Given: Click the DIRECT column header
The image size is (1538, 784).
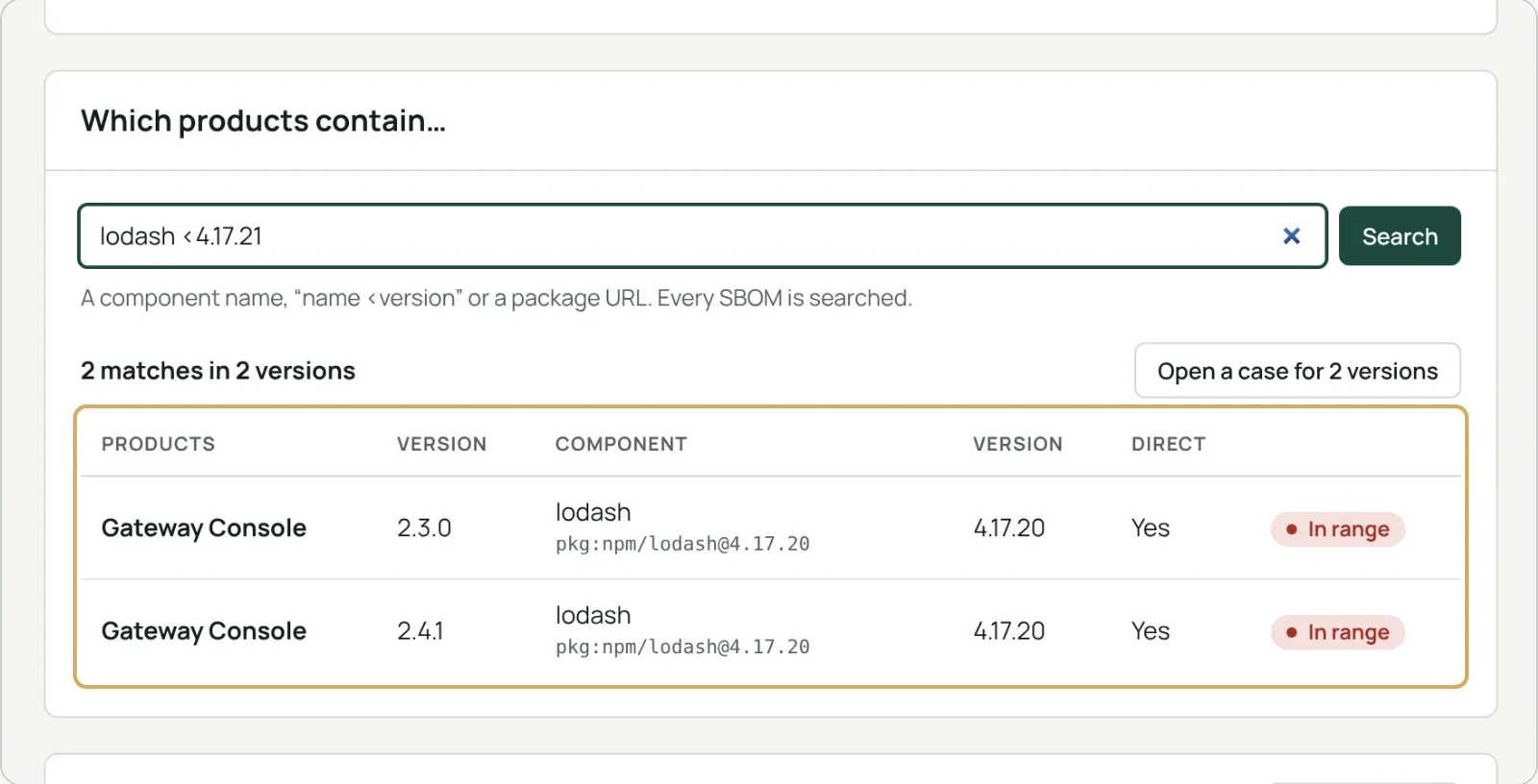Looking at the screenshot, I should coord(1168,444).
